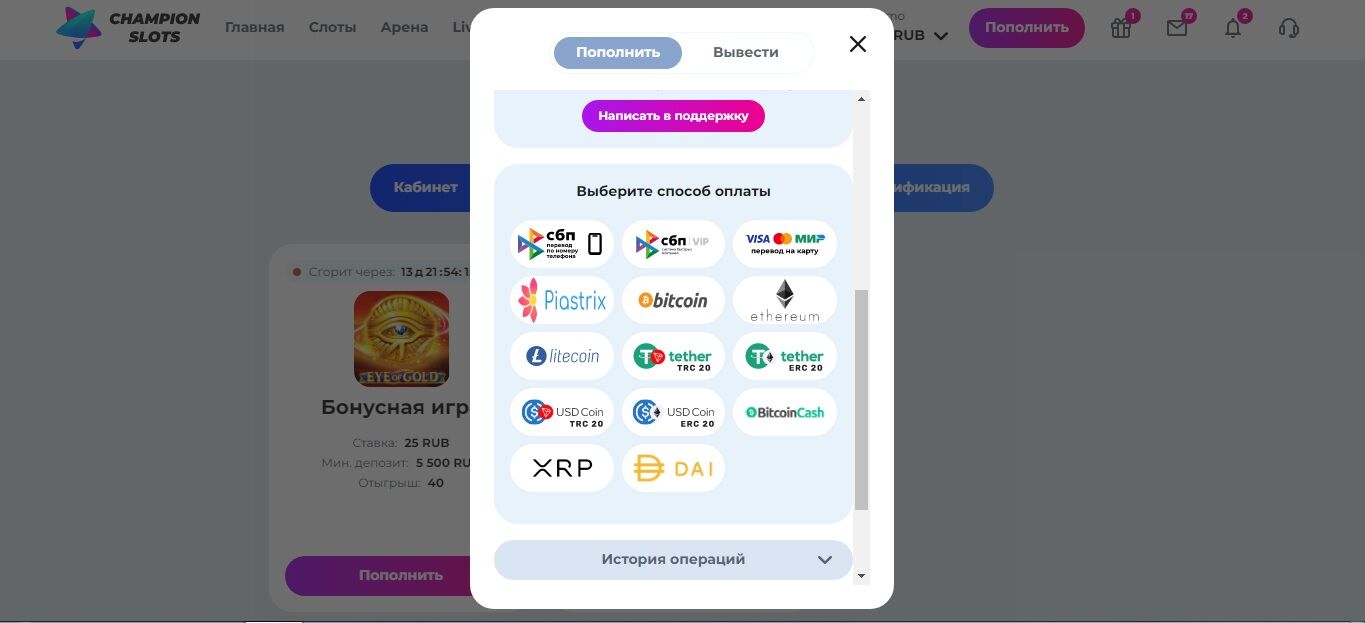The image size is (1365, 623).
Task: Select the Bitcoin payment option
Action: [x=673, y=300]
